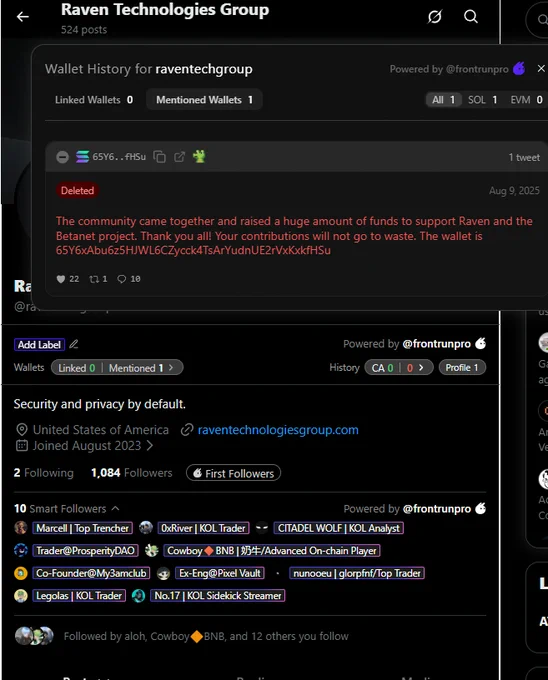Collapse the 65Y6..fHSu wallet entry
The width and height of the screenshot is (548, 680).
pyautogui.click(x=62, y=157)
